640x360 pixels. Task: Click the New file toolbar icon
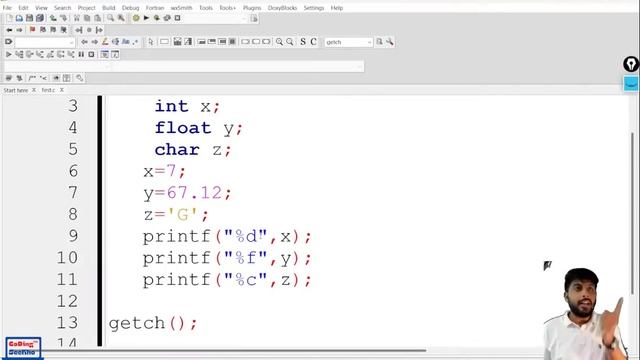(x=9, y=18)
